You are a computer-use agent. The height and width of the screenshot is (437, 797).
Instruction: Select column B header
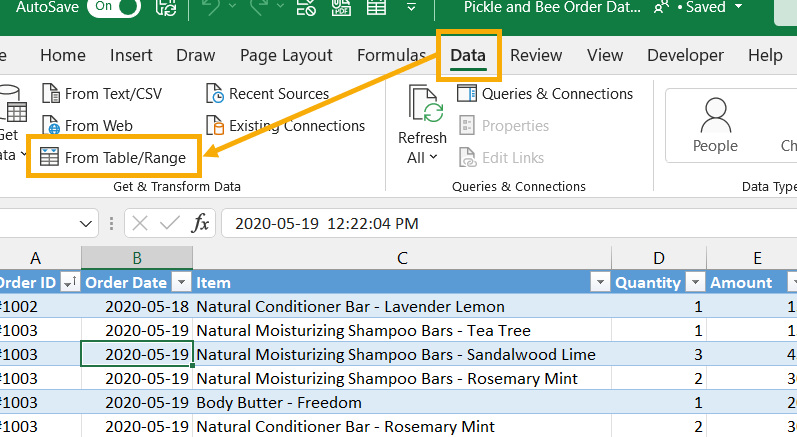pyautogui.click(x=137, y=258)
